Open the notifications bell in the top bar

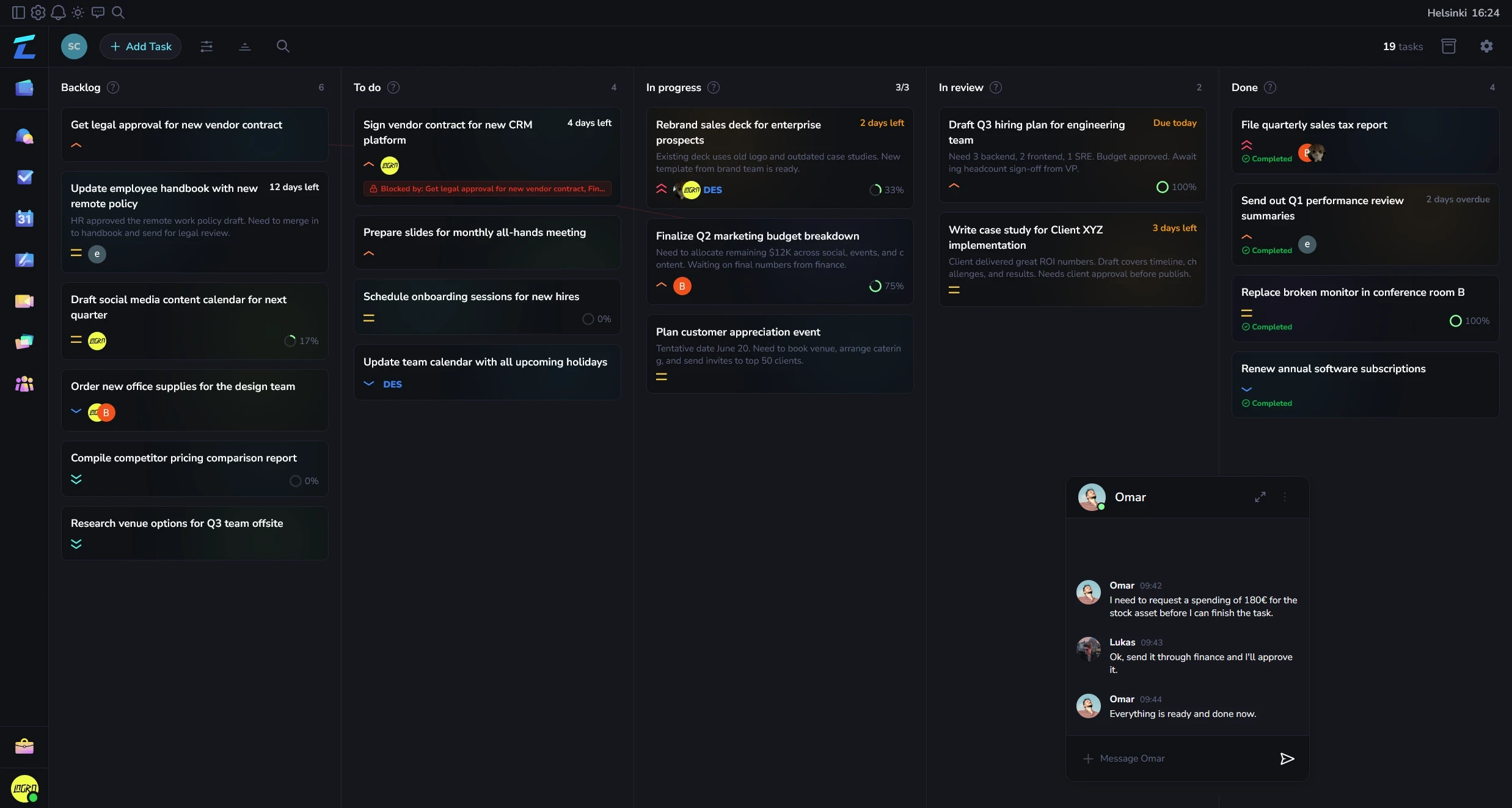coord(58,12)
